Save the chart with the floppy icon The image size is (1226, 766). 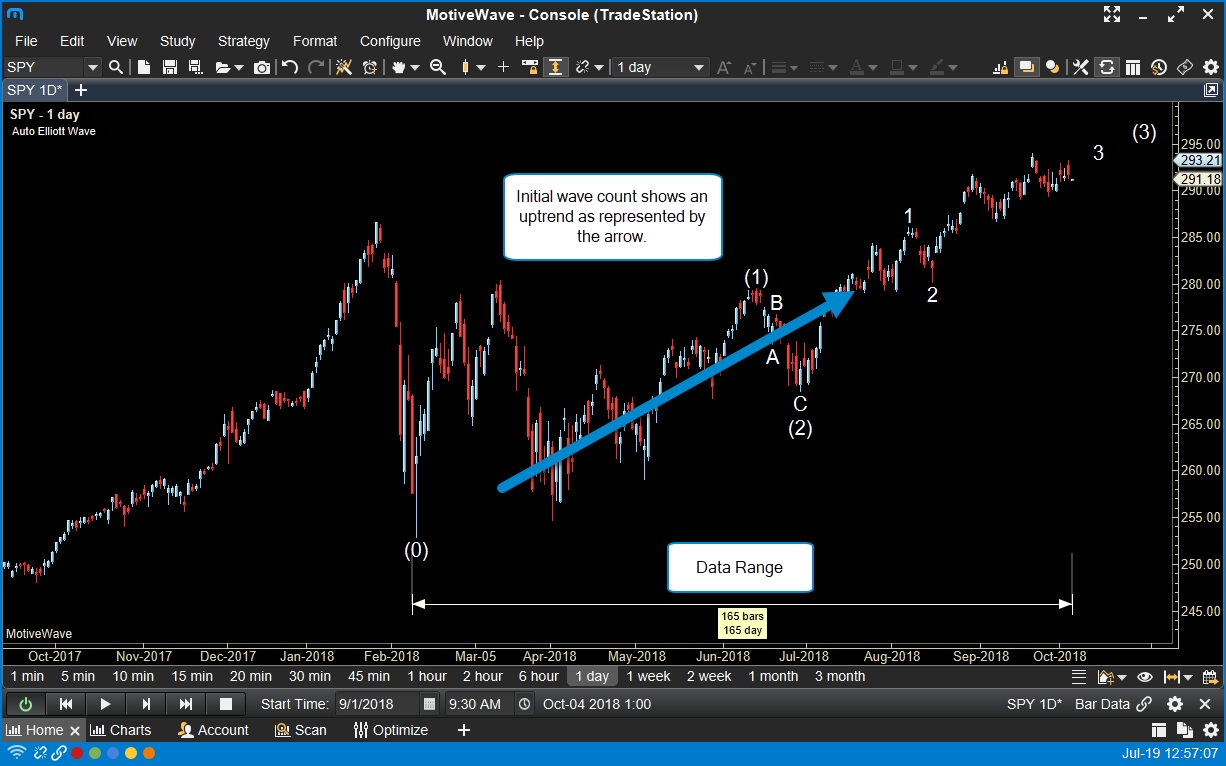[x=170, y=67]
